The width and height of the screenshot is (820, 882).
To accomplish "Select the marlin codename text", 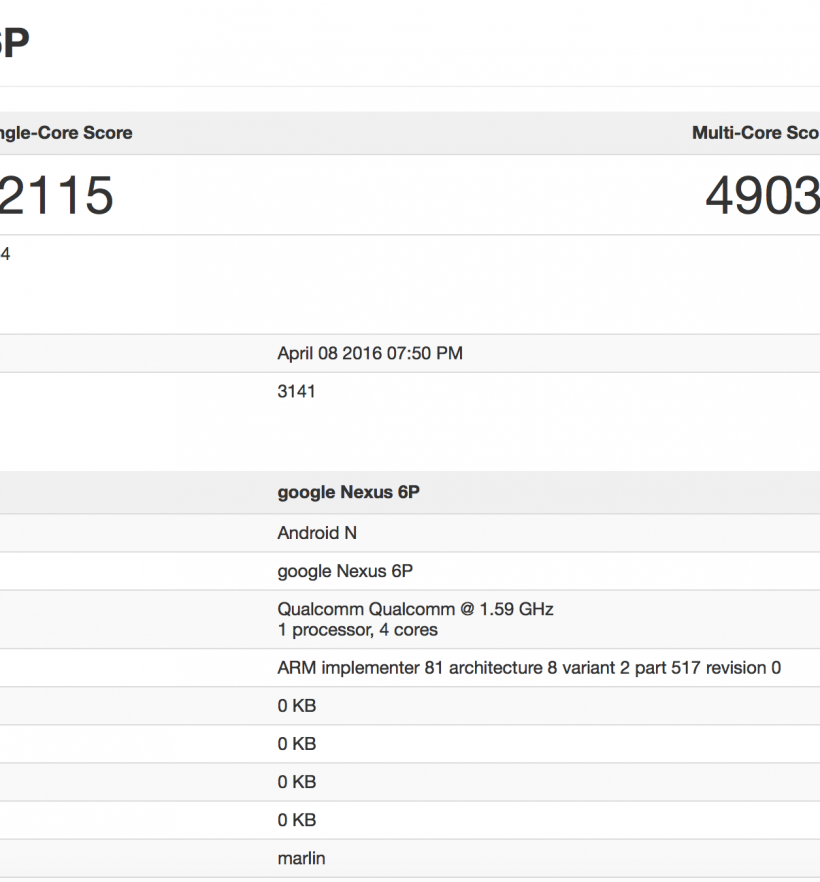I will pos(301,858).
